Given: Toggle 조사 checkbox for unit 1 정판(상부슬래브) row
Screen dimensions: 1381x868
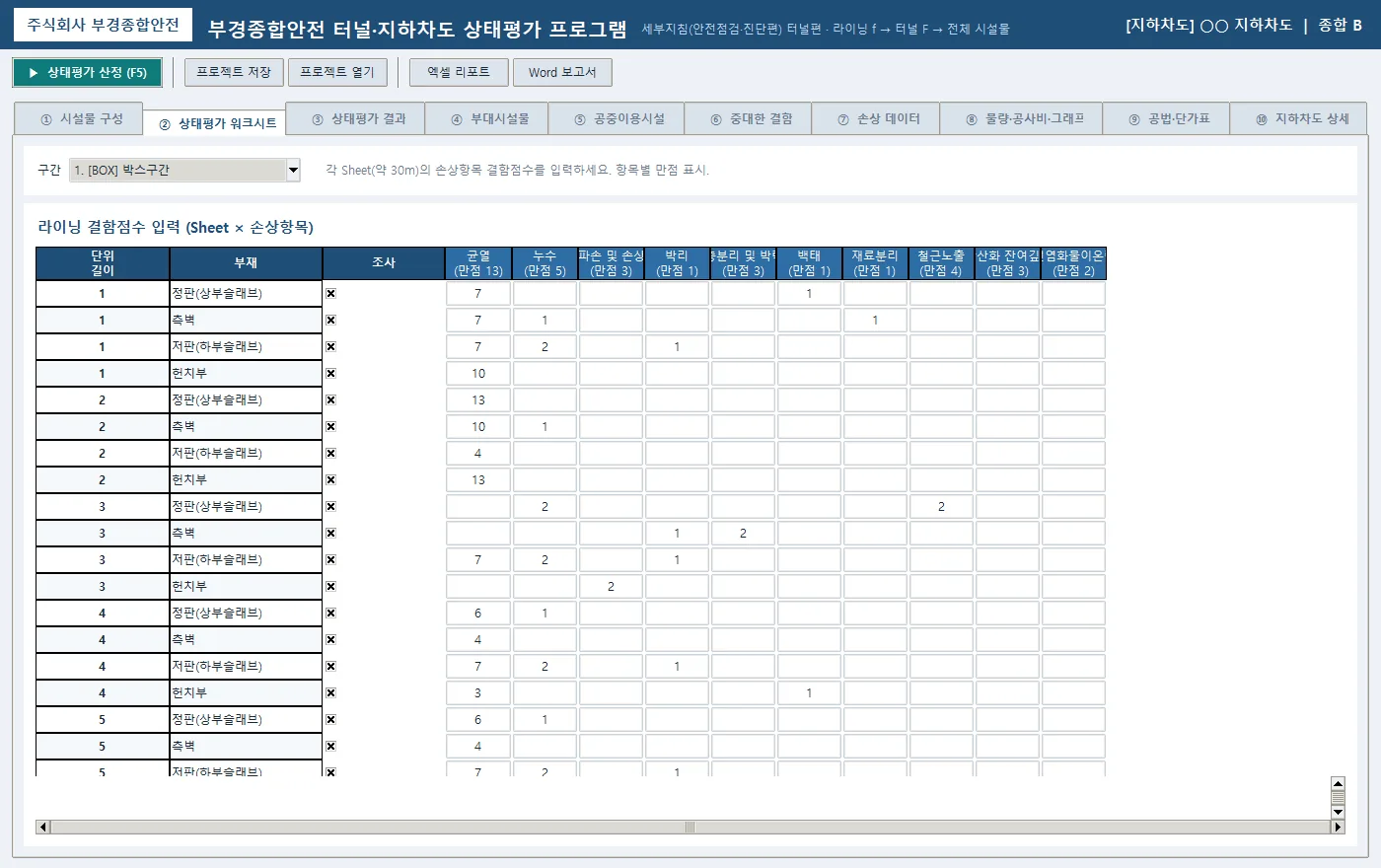Looking at the screenshot, I should [x=331, y=294].
